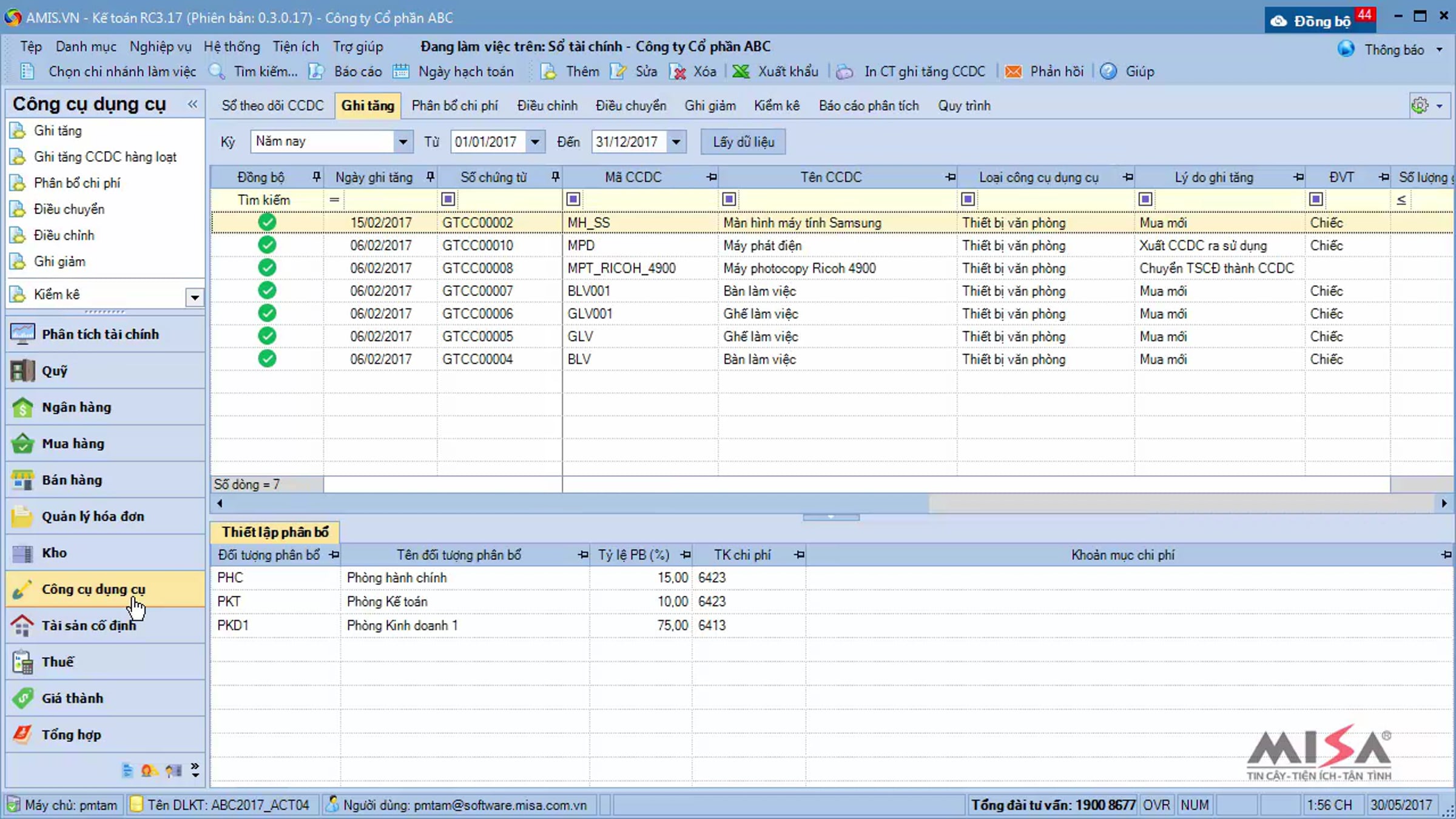
Task: Open the Tài sản cố định house icon
Action: pos(22,625)
